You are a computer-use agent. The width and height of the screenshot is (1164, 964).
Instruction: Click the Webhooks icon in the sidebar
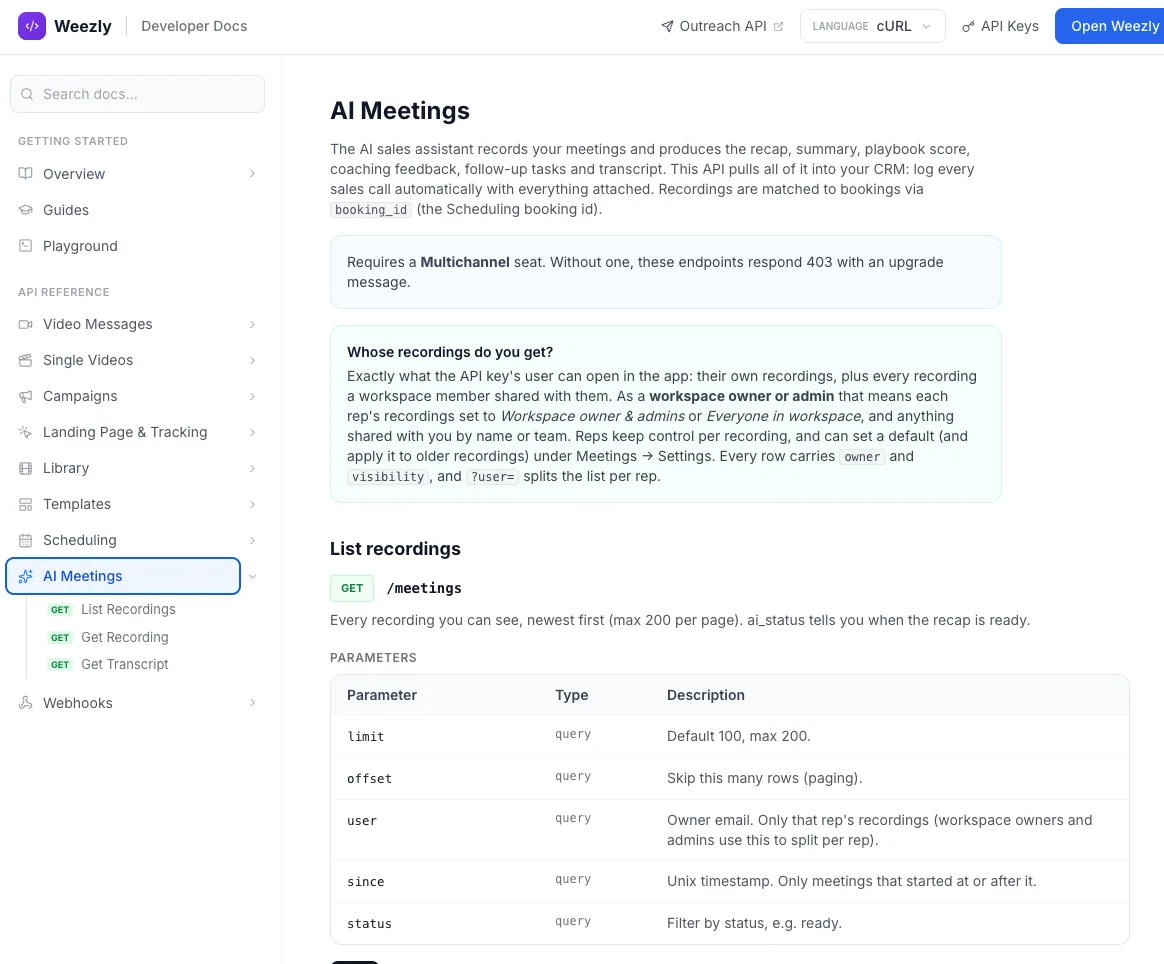coord(25,703)
